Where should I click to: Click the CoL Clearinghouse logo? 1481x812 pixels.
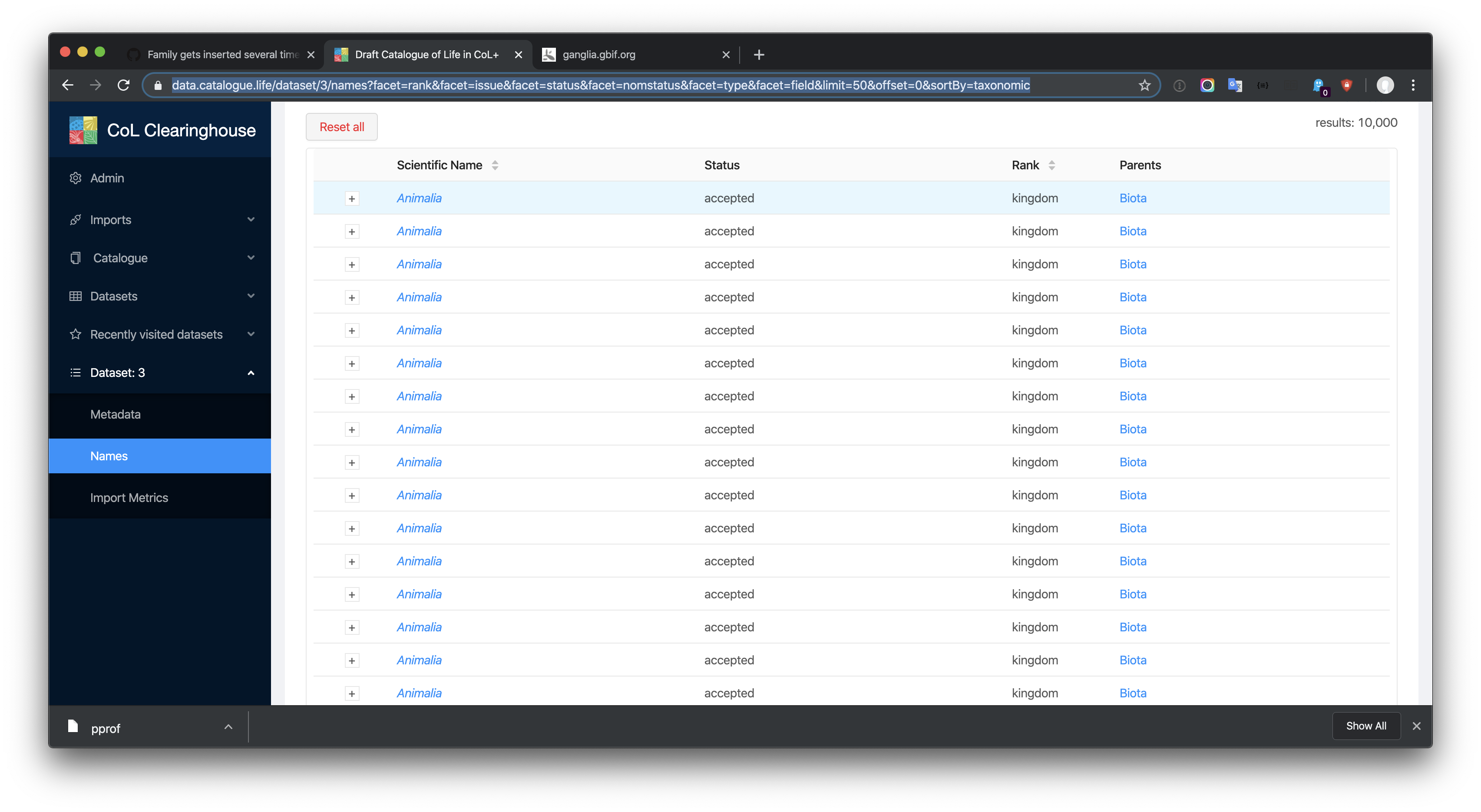[83, 130]
